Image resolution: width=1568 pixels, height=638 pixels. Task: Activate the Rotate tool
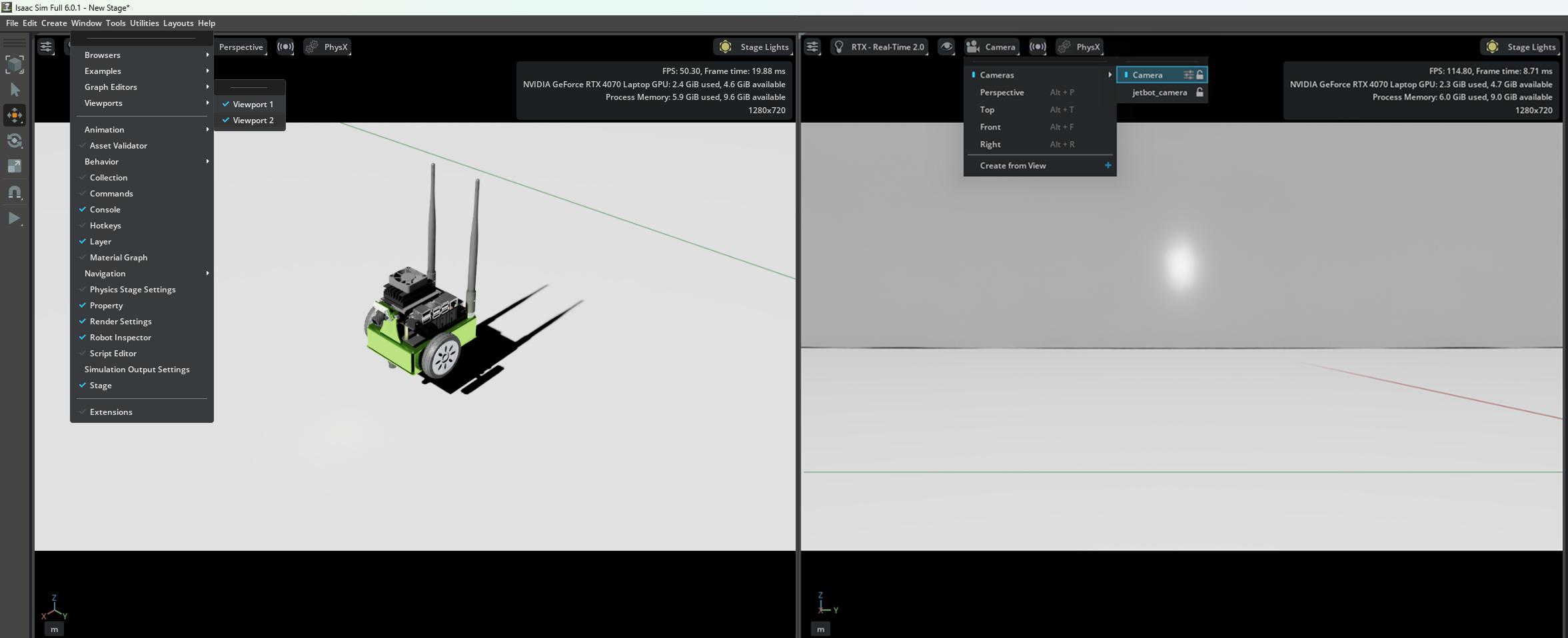15,141
